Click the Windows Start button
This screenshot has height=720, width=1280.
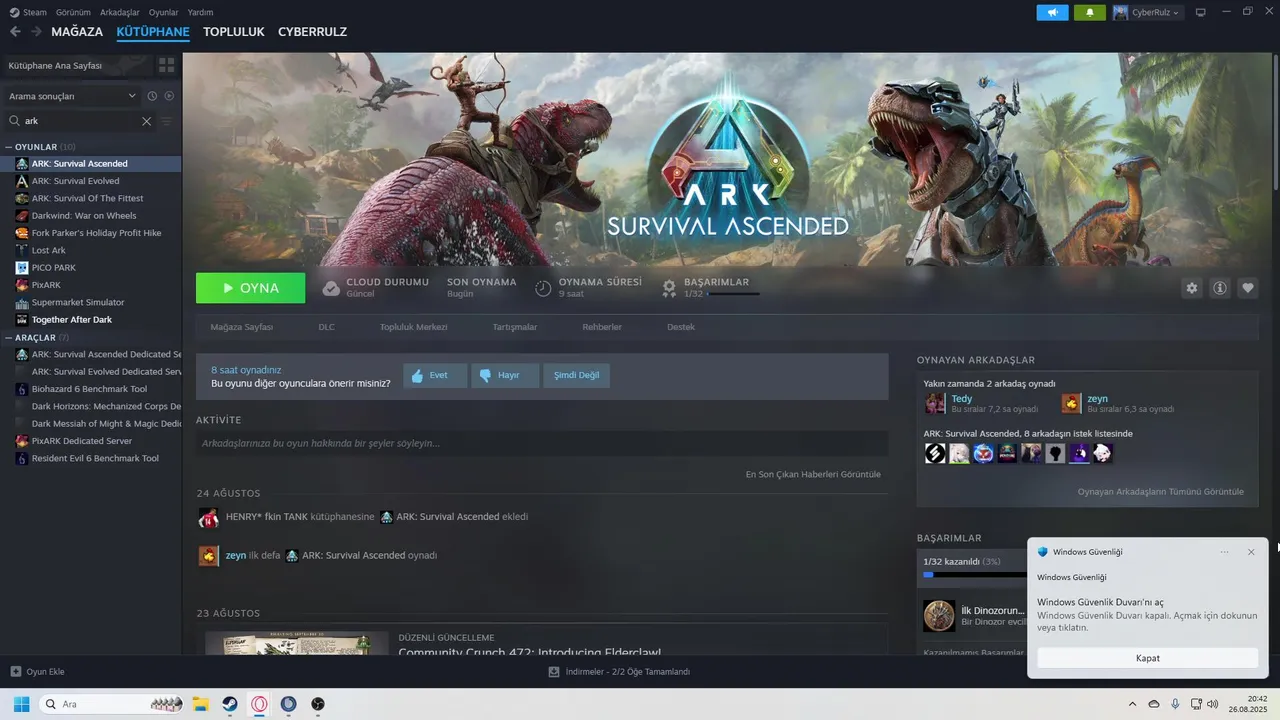click(x=21, y=704)
